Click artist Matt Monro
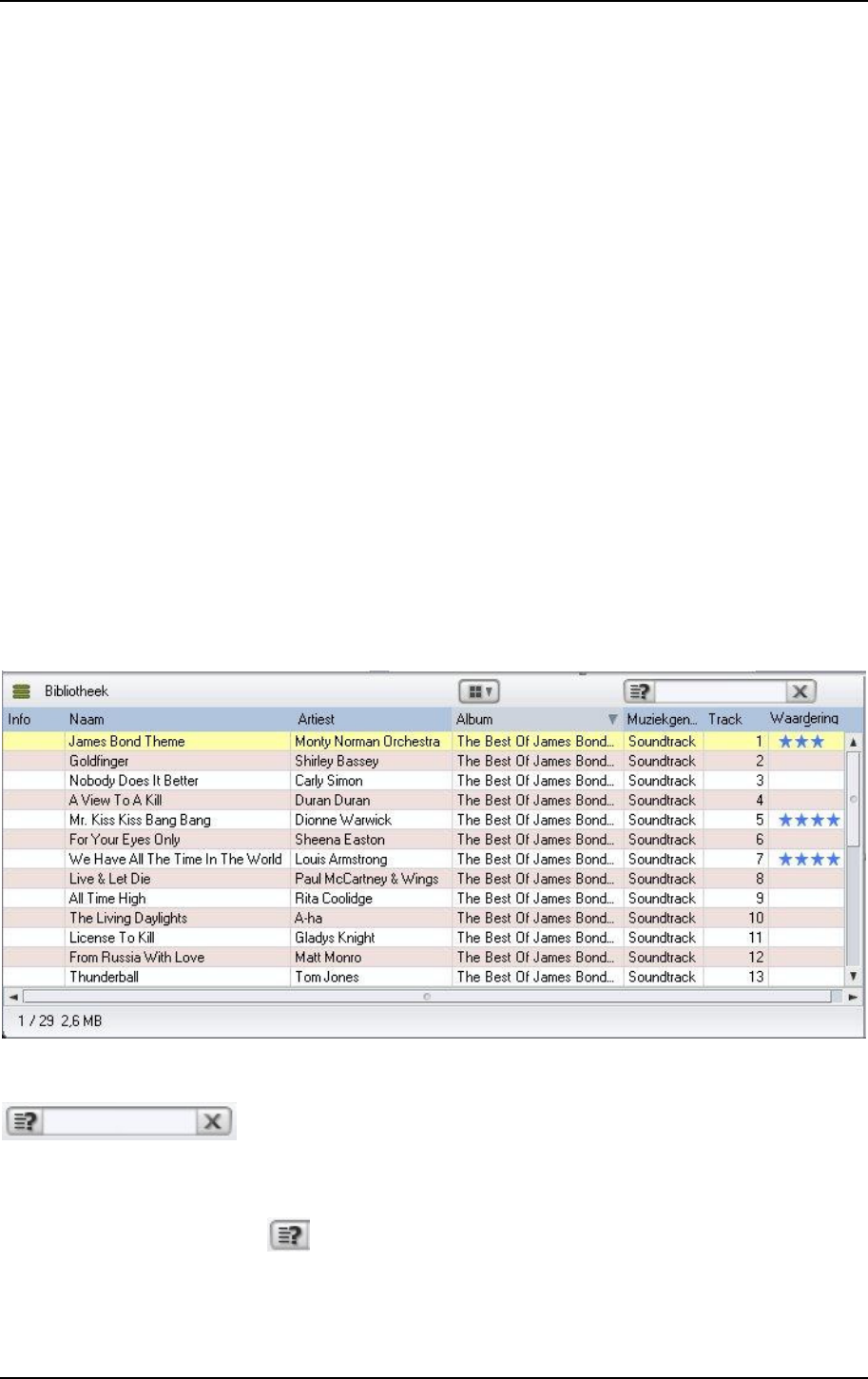 click(328, 958)
